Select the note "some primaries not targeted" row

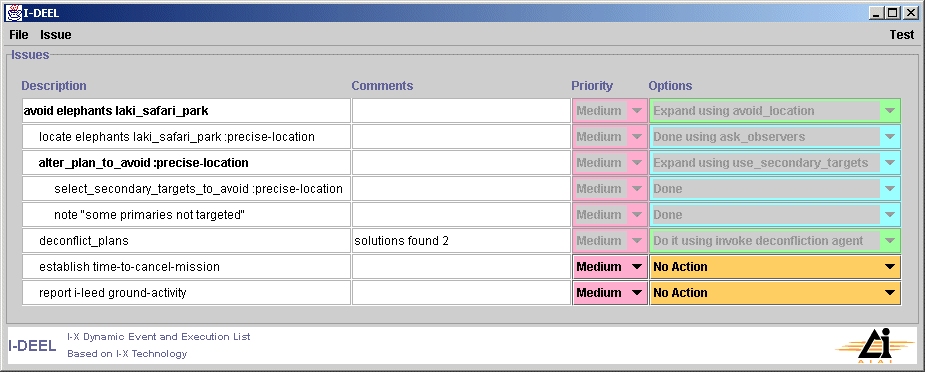click(x=186, y=215)
